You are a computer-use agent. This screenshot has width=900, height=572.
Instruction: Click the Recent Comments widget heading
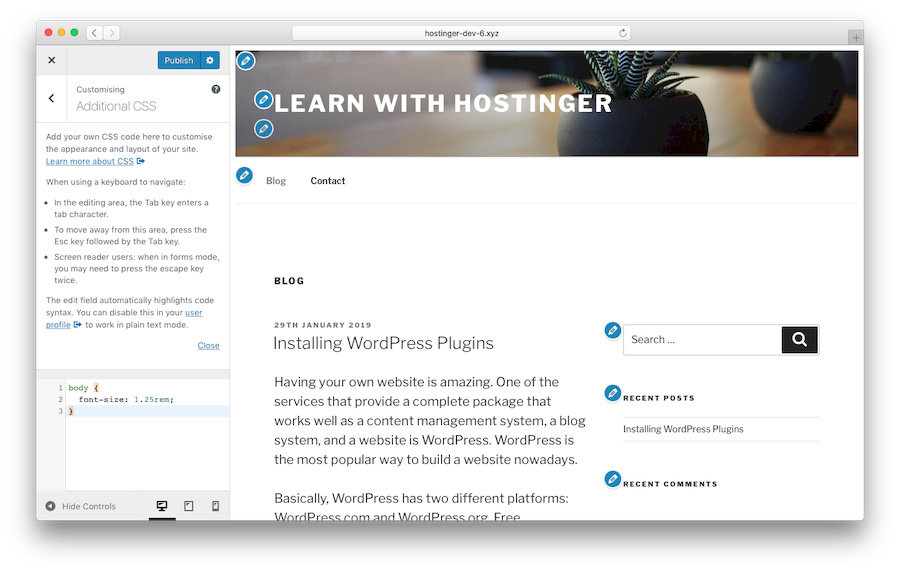pyautogui.click(x=670, y=484)
